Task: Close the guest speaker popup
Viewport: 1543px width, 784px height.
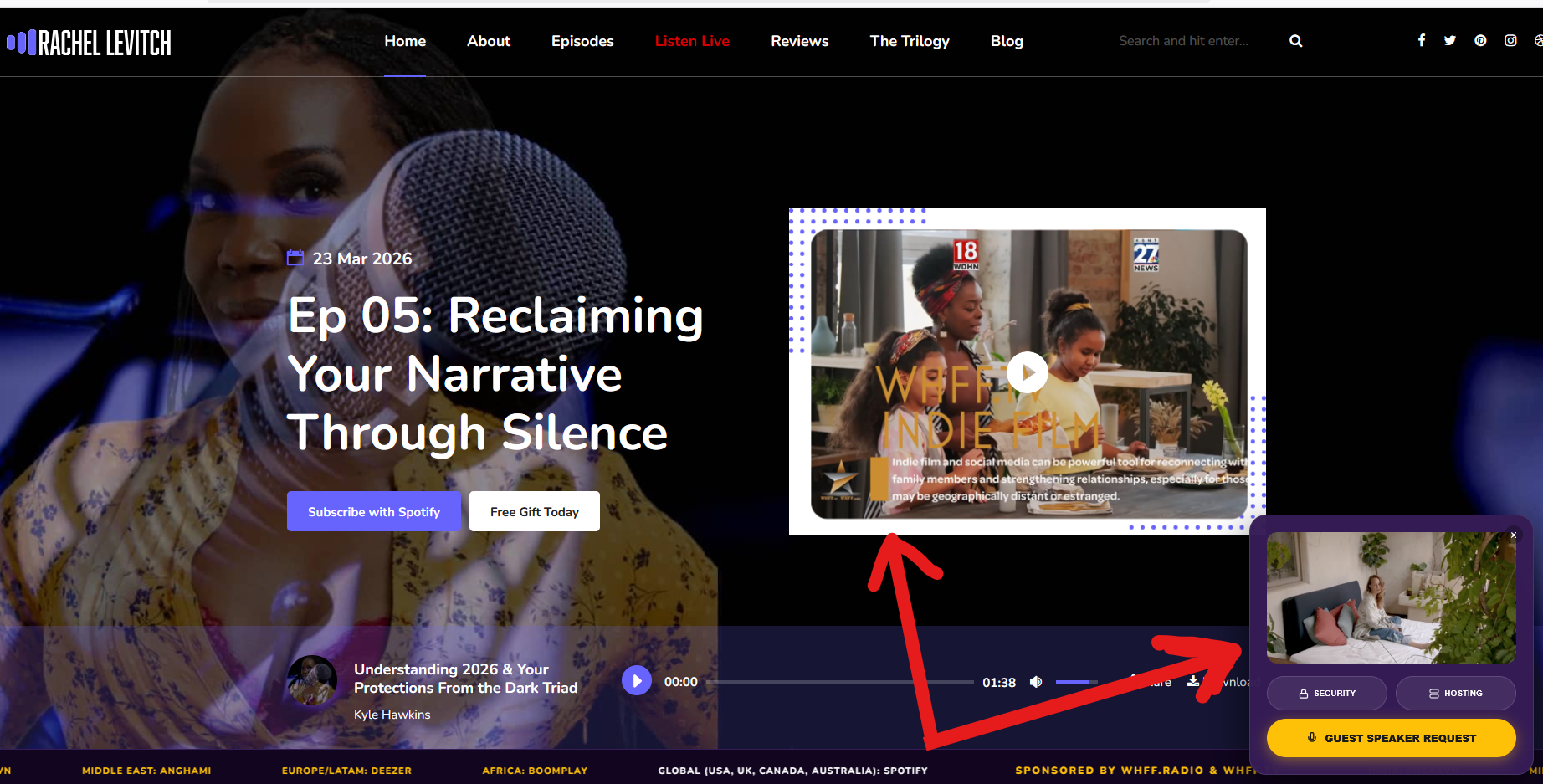Action: (x=1514, y=535)
